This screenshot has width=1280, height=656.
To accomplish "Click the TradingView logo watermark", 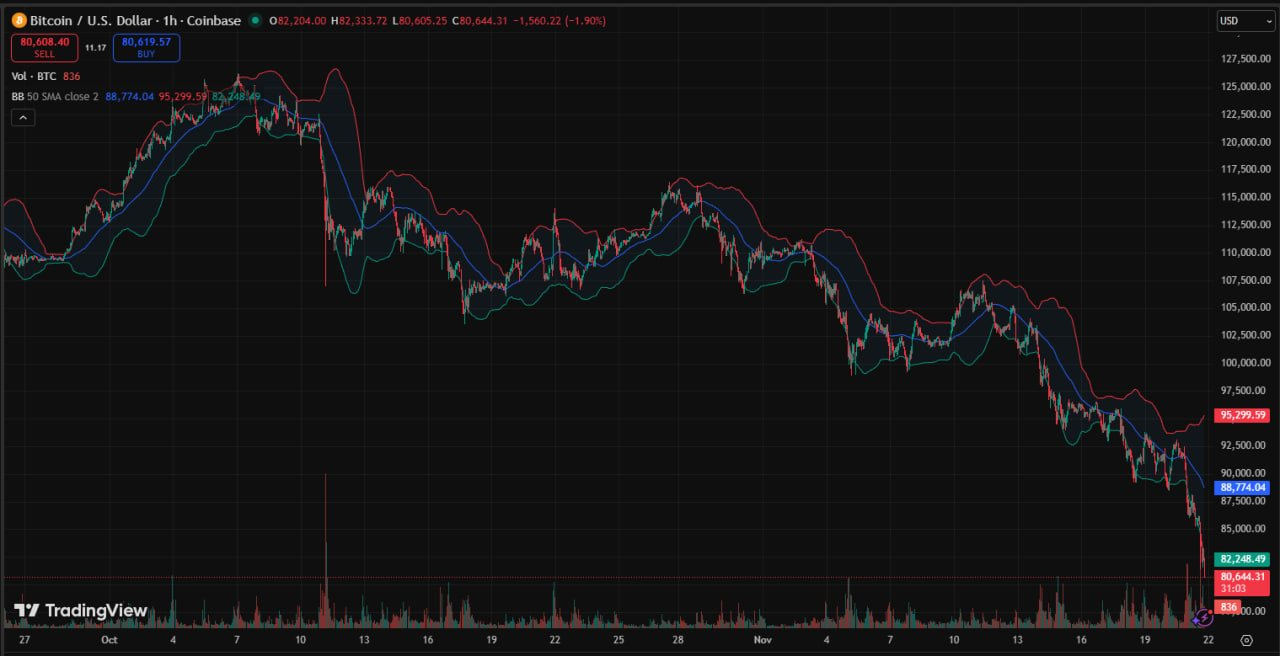I will [x=80, y=610].
